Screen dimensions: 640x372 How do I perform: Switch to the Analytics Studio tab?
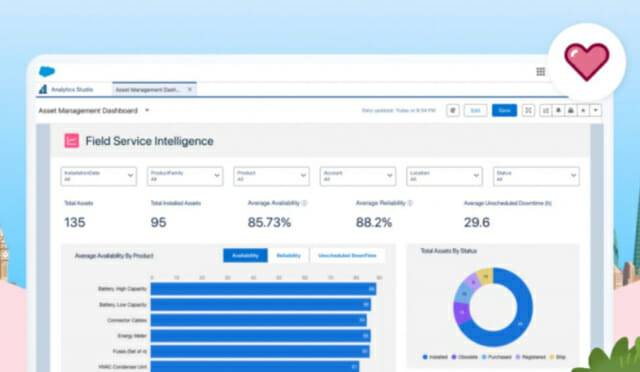(67, 89)
